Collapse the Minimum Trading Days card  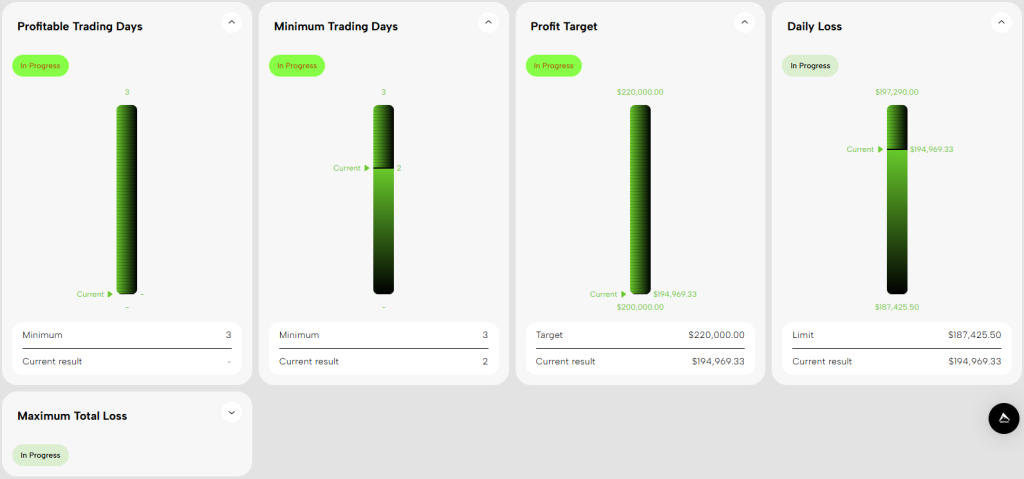[x=488, y=22]
